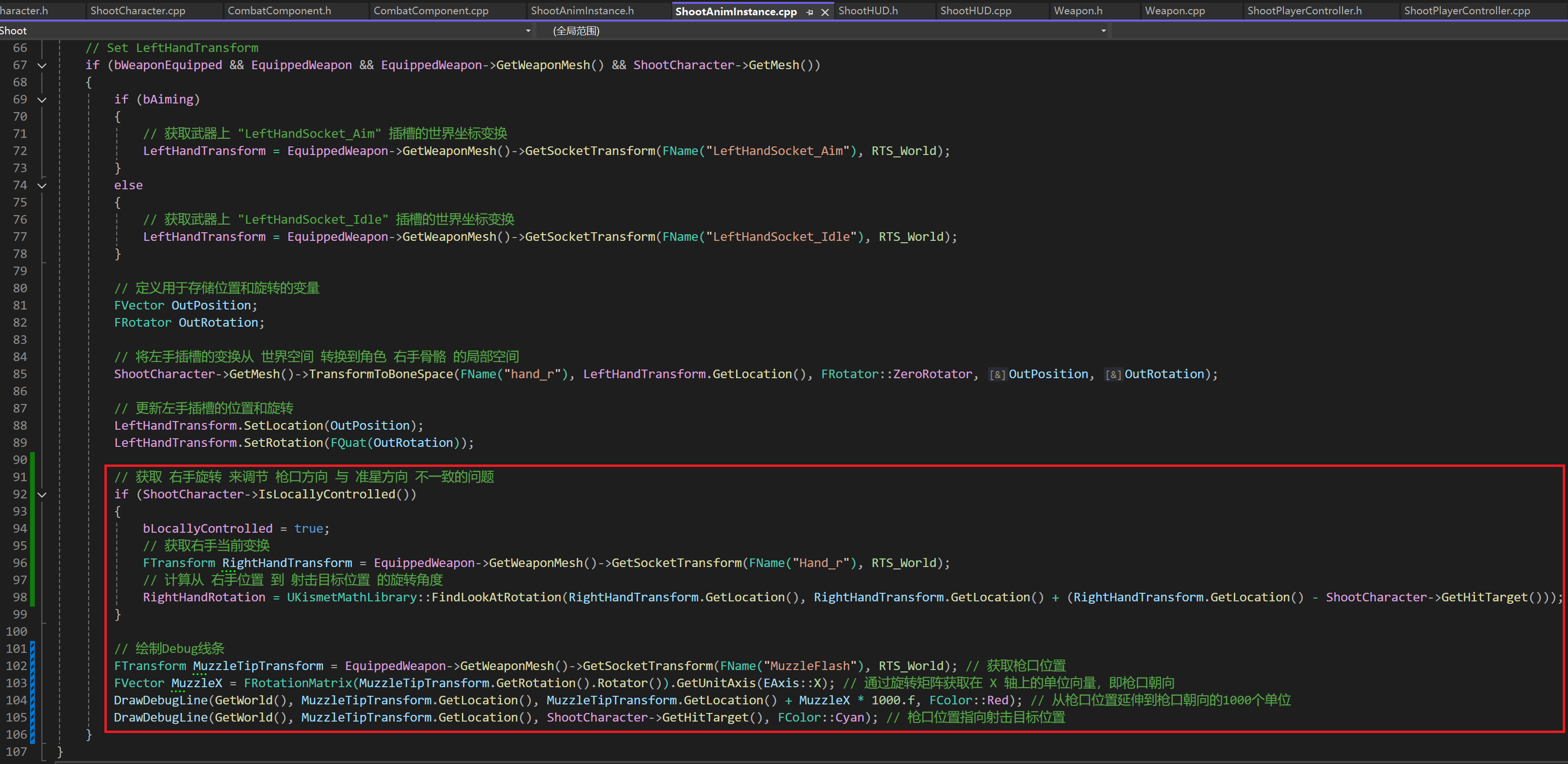The height and width of the screenshot is (764, 1568).
Task: Switch to the CombatComponent.h tab
Action: click(x=279, y=10)
